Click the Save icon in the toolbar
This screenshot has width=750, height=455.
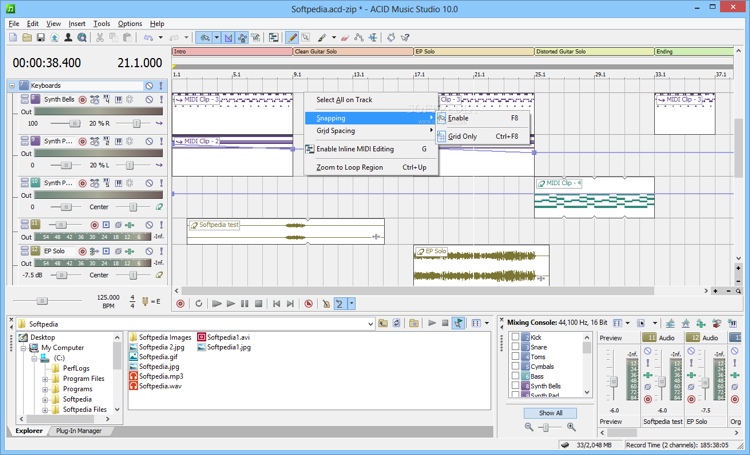(40, 38)
